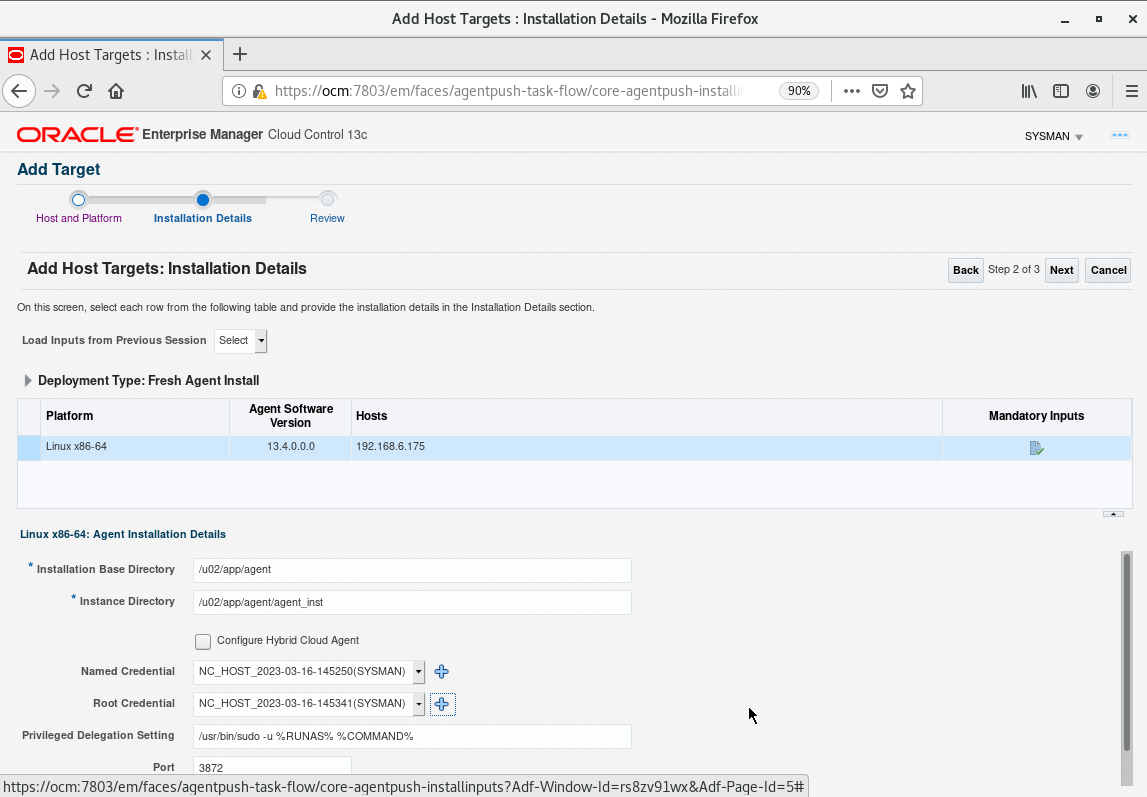This screenshot has height=797, width=1147.
Task: Cancel the Add Host Targets wizard
Action: pyautogui.click(x=1108, y=271)
